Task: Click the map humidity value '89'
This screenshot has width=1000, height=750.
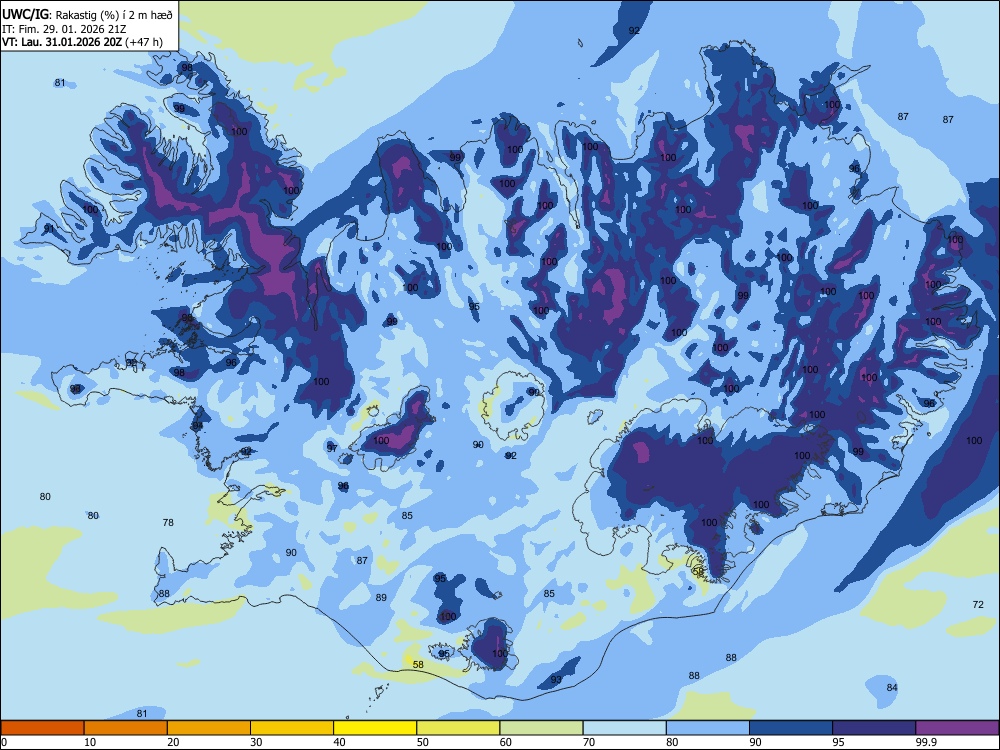Action: [x=381, y=598]
